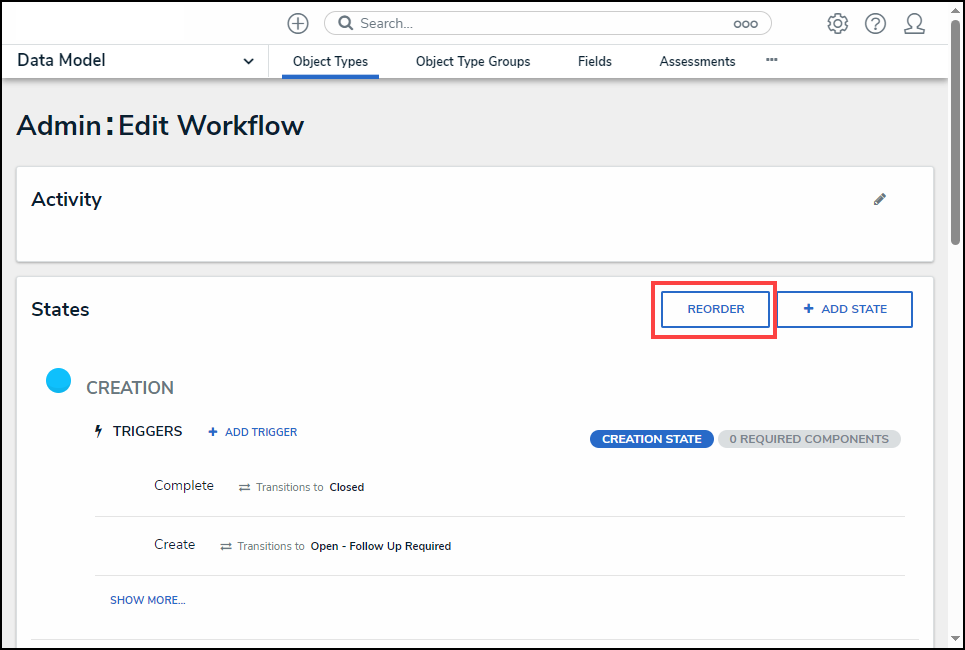965x650 pixels.
Task: Click the magnifying glass search icon
Action: (344, 23)
